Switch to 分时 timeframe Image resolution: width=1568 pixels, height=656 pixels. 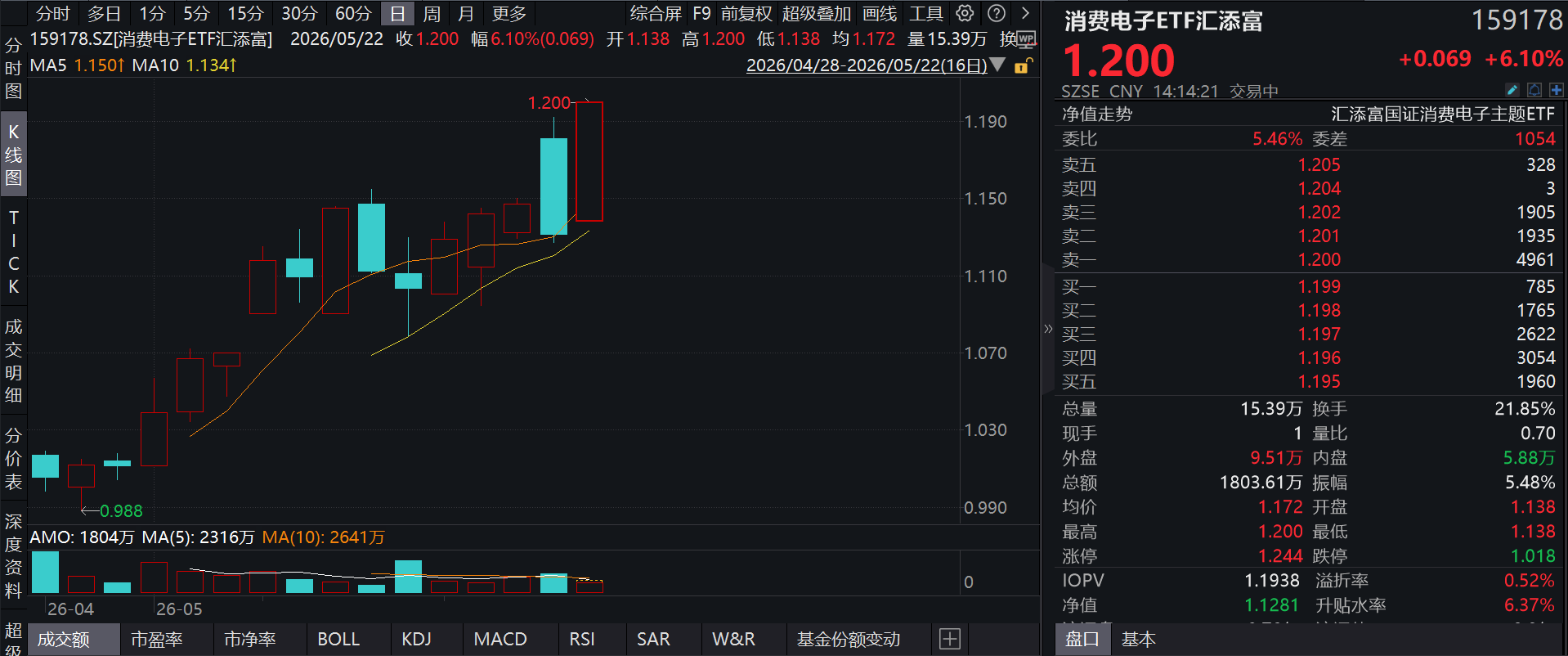point(53,13)
